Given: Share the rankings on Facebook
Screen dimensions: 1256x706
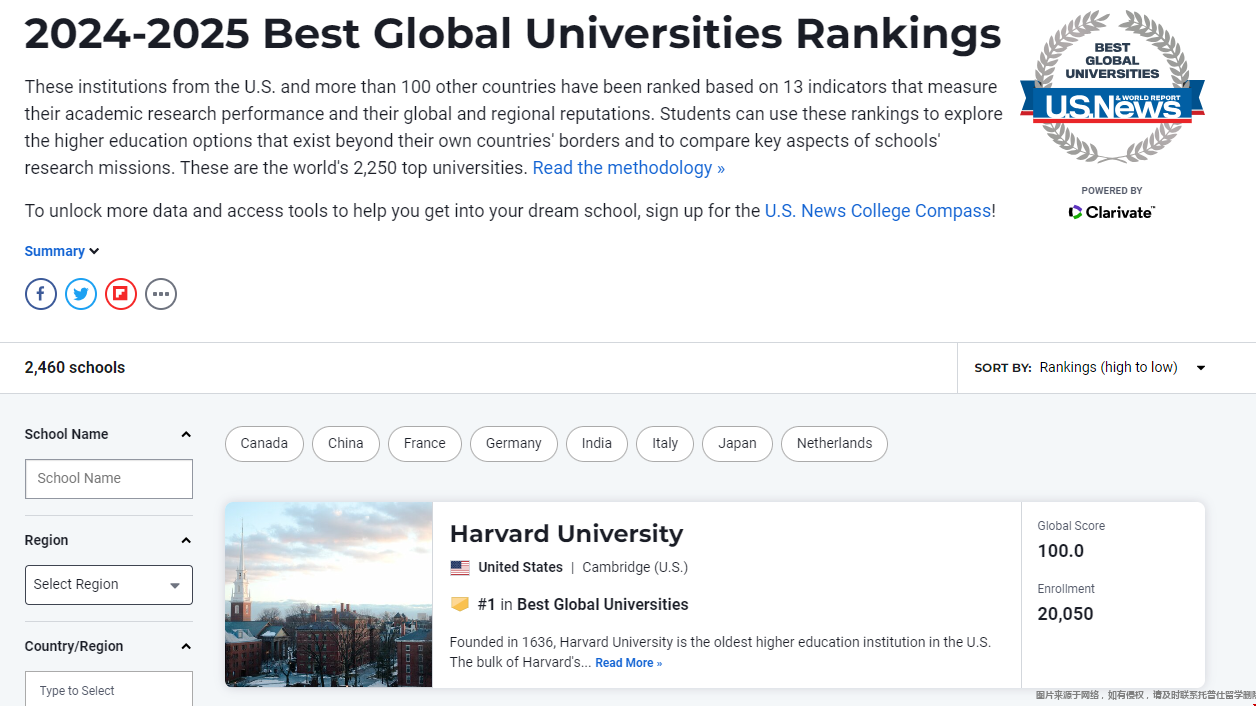Looking at the screenshot, I should (x=41, y=294).
